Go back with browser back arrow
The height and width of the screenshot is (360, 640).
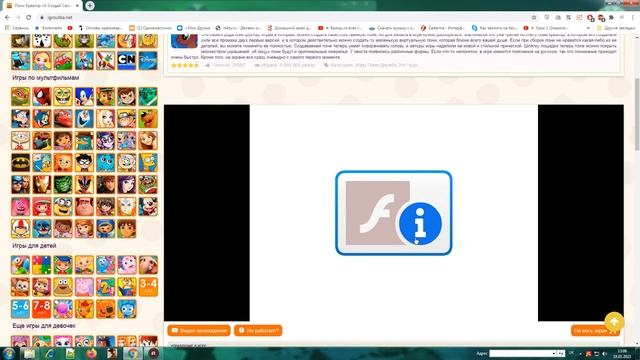pos(7,18)
